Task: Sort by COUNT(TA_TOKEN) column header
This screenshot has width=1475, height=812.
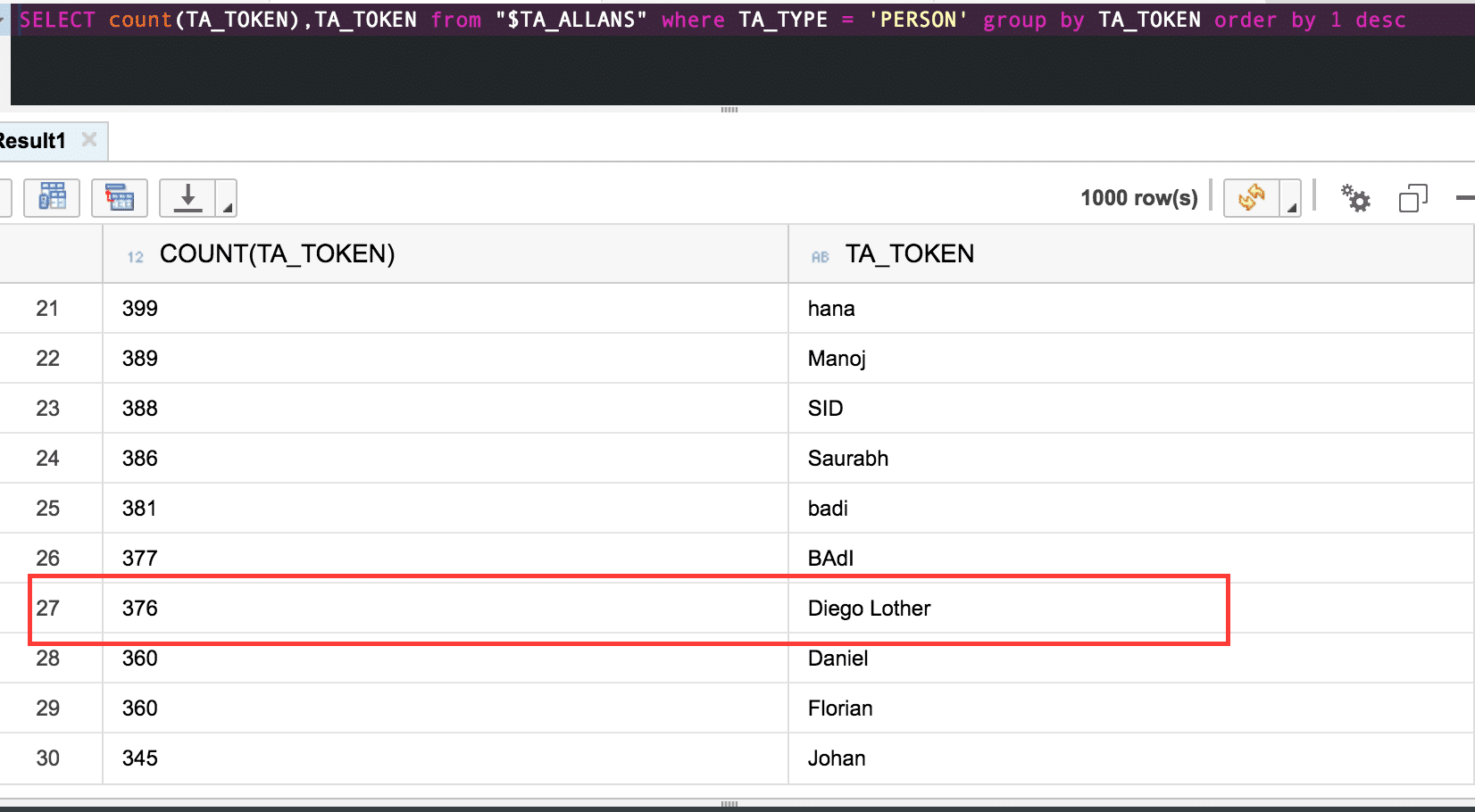Action: pyautogui.click(x=277, y=254)
